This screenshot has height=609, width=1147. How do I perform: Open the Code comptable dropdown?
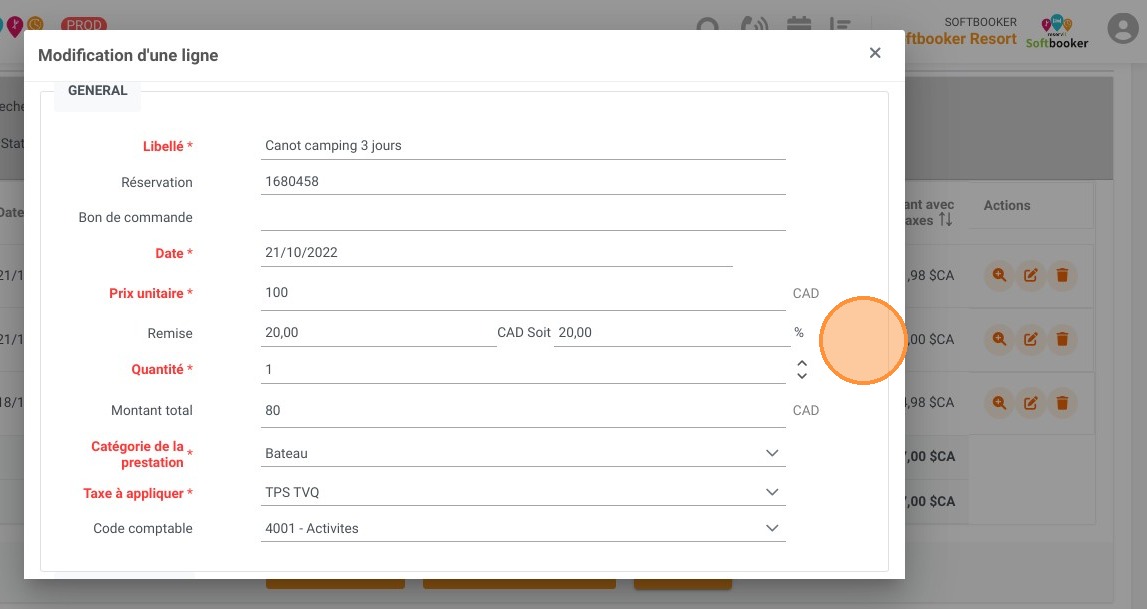(x=523, y=528)
